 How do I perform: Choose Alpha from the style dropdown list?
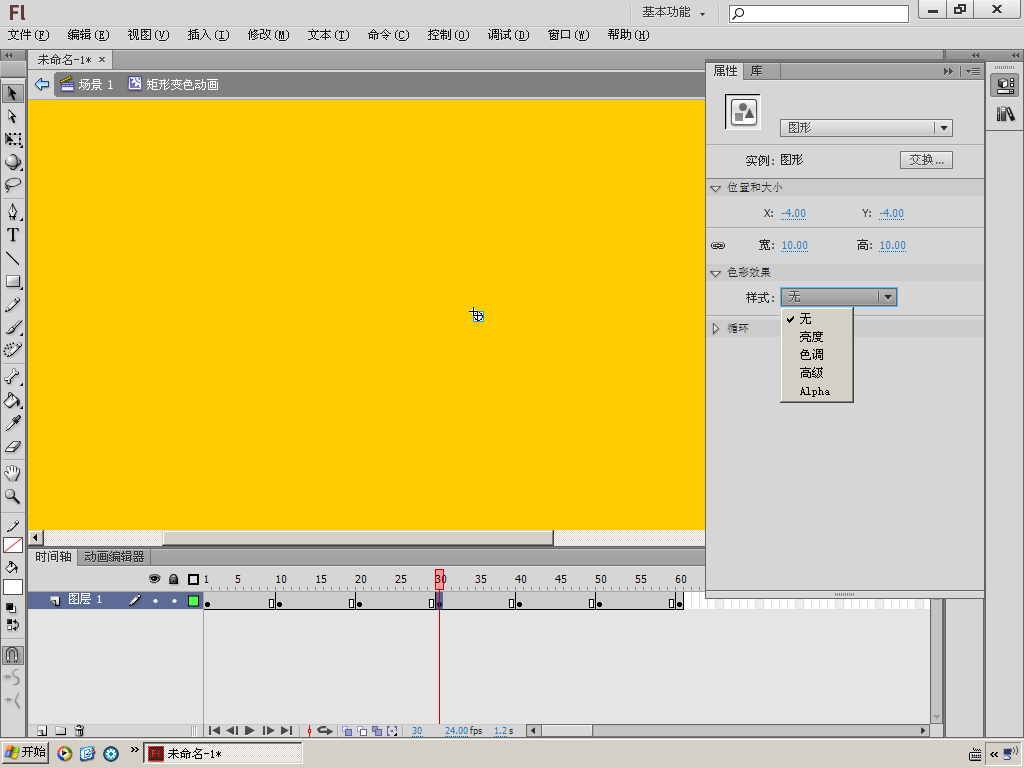[815, 391]
